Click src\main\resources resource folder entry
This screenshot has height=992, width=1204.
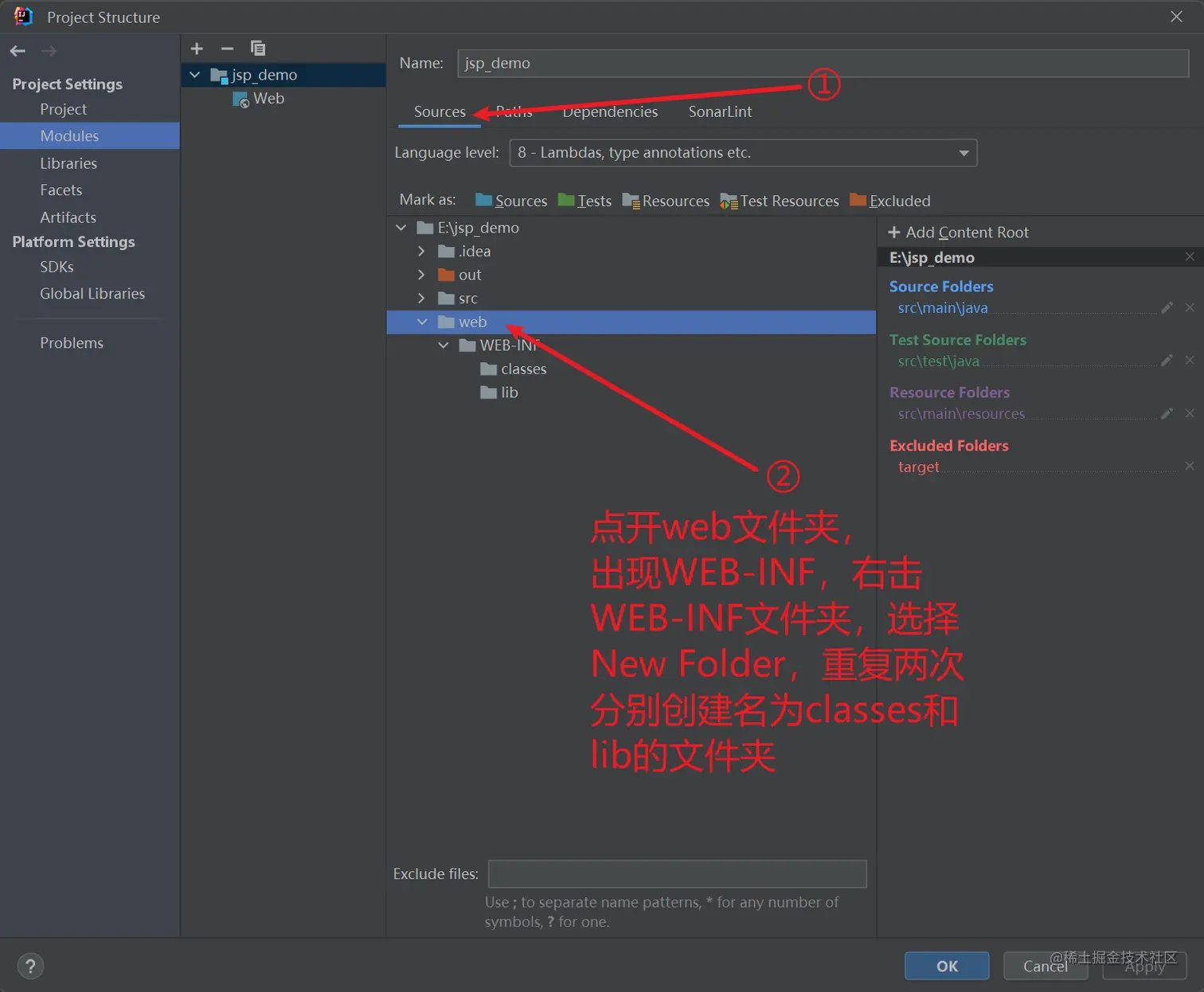[961, 414]
